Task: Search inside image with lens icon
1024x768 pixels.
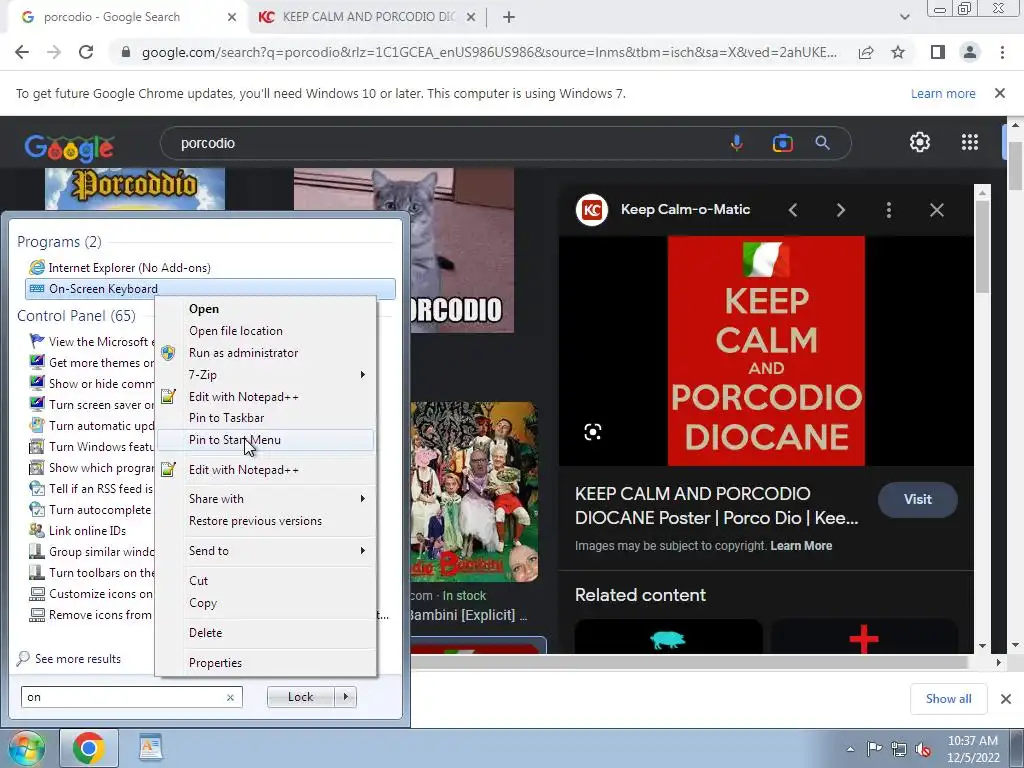Action: (x=592, y=432)
